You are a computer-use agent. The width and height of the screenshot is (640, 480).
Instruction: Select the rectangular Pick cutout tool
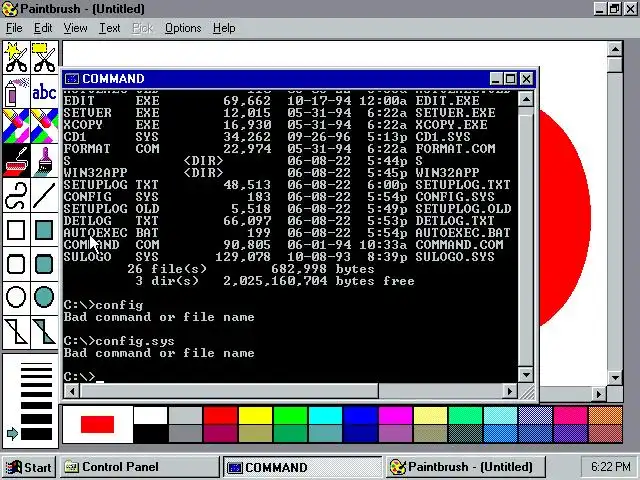(x=44, y=57)
